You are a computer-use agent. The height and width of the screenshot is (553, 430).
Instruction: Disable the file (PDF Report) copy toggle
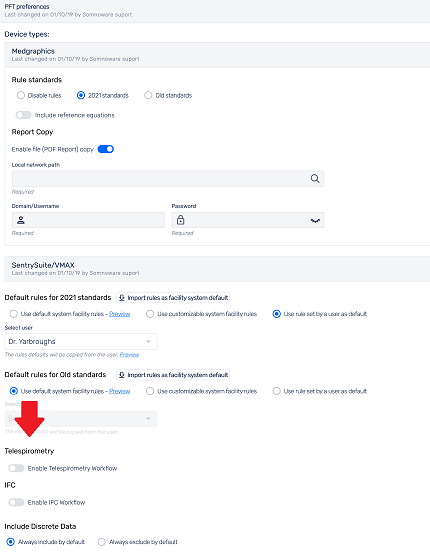pos(106,149)
